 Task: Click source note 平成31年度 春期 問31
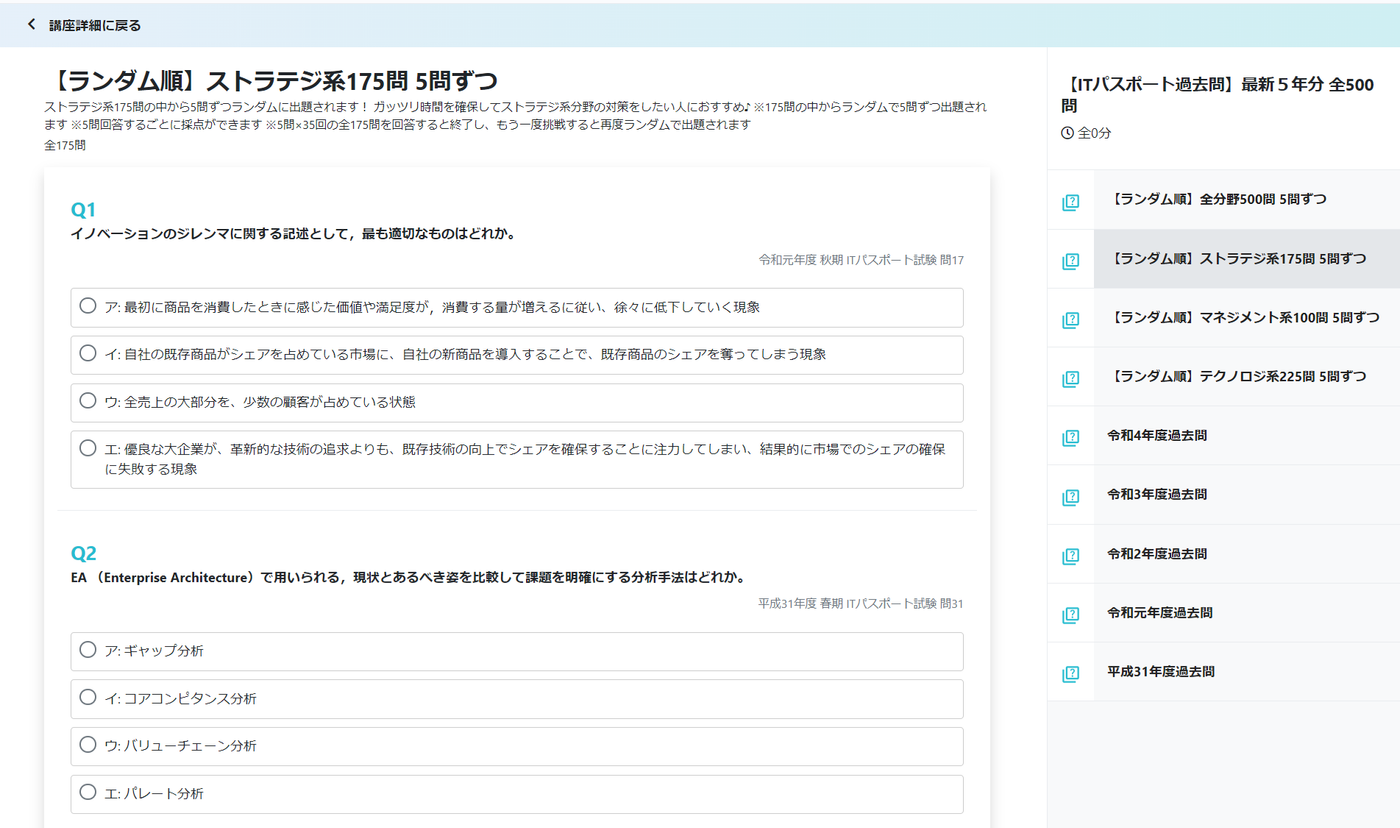tap(861, 604)
